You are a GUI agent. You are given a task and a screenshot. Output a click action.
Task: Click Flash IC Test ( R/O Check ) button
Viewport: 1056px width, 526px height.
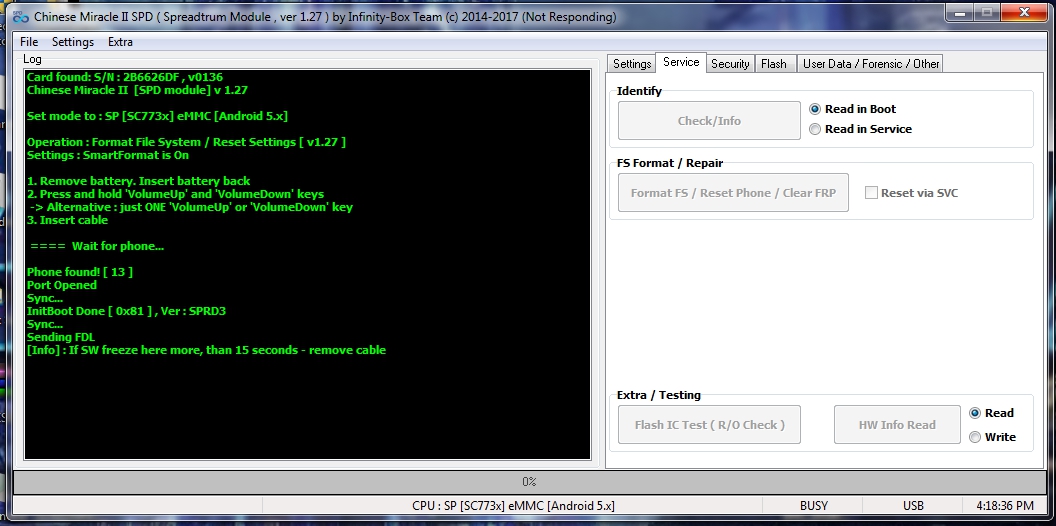pyautogui.click(x=709, y=425)
